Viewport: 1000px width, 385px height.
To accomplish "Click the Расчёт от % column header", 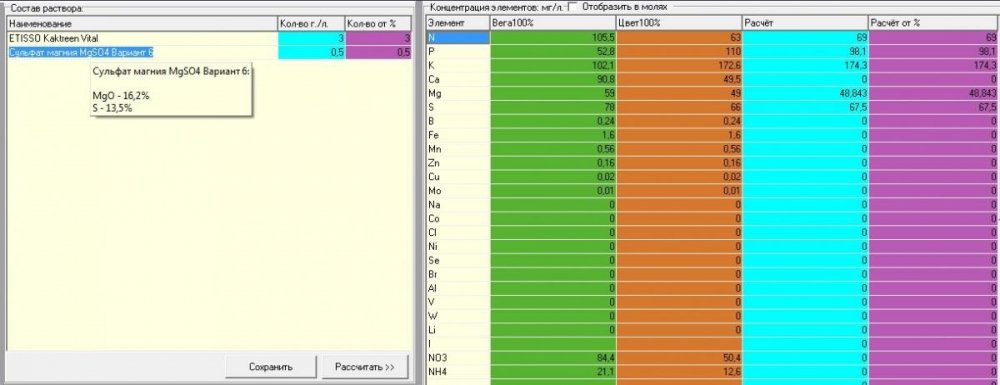I will 934,24.
